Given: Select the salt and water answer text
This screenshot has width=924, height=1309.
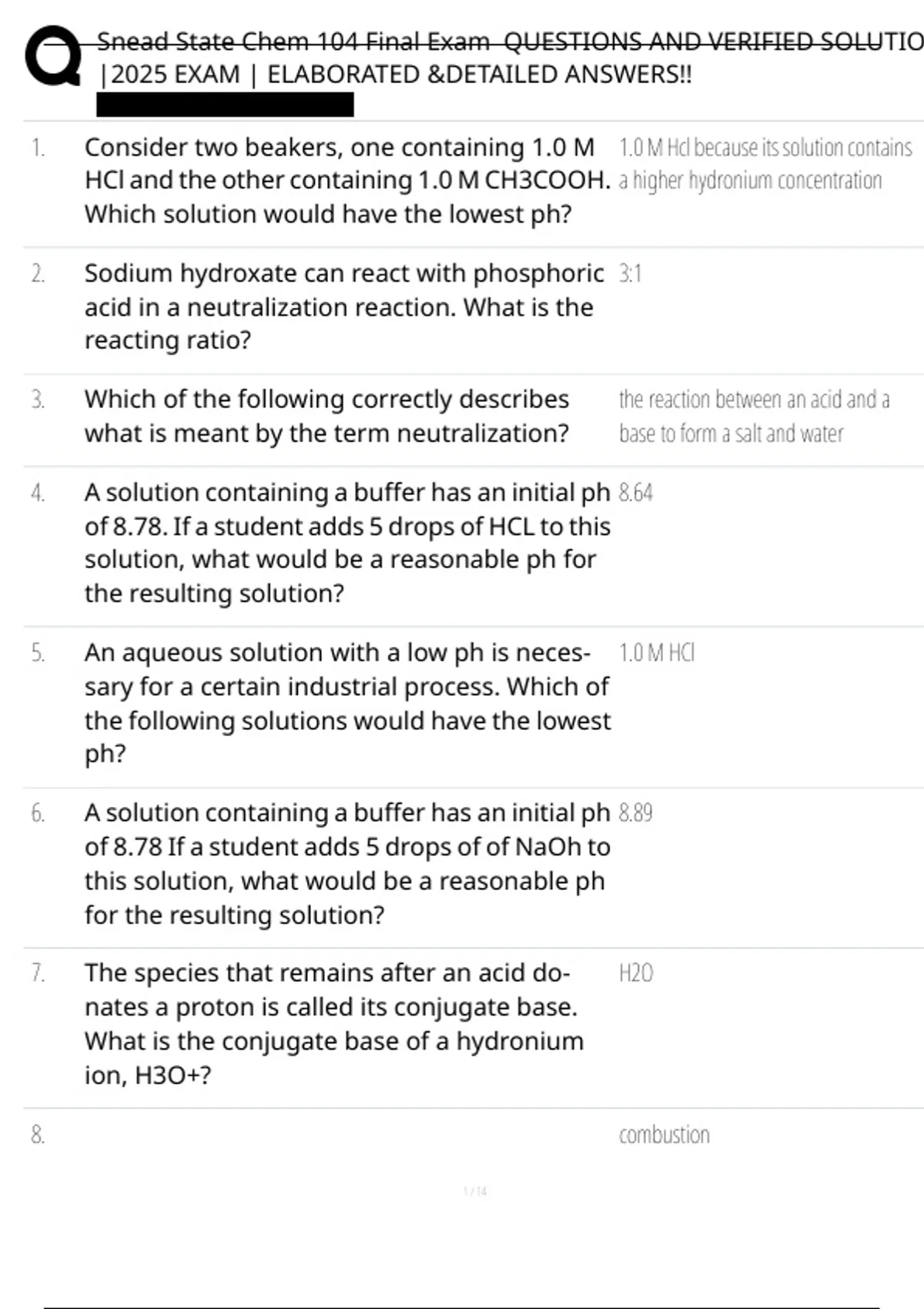Looking at the screenshot, I should click(753, 417).
